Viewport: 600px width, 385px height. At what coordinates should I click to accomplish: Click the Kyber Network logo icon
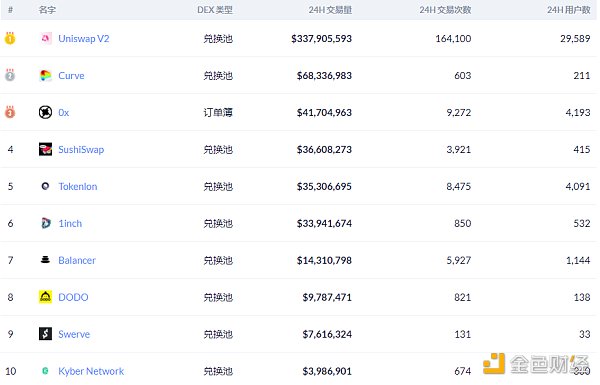click(x=45, y=371)
